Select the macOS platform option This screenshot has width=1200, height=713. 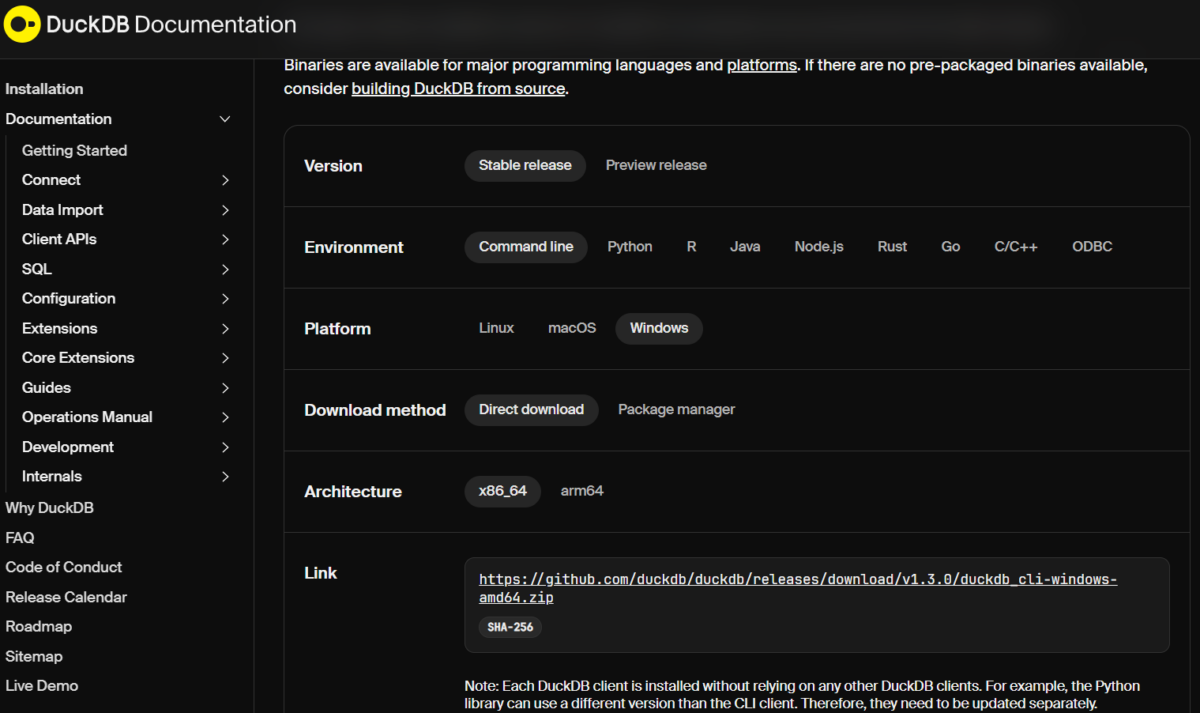(x=572, y=328)
